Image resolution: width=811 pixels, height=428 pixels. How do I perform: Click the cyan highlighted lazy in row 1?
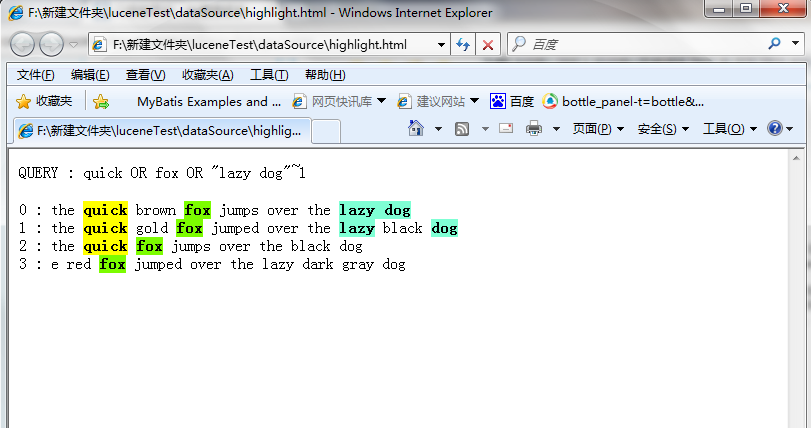(x=357, y=228)
